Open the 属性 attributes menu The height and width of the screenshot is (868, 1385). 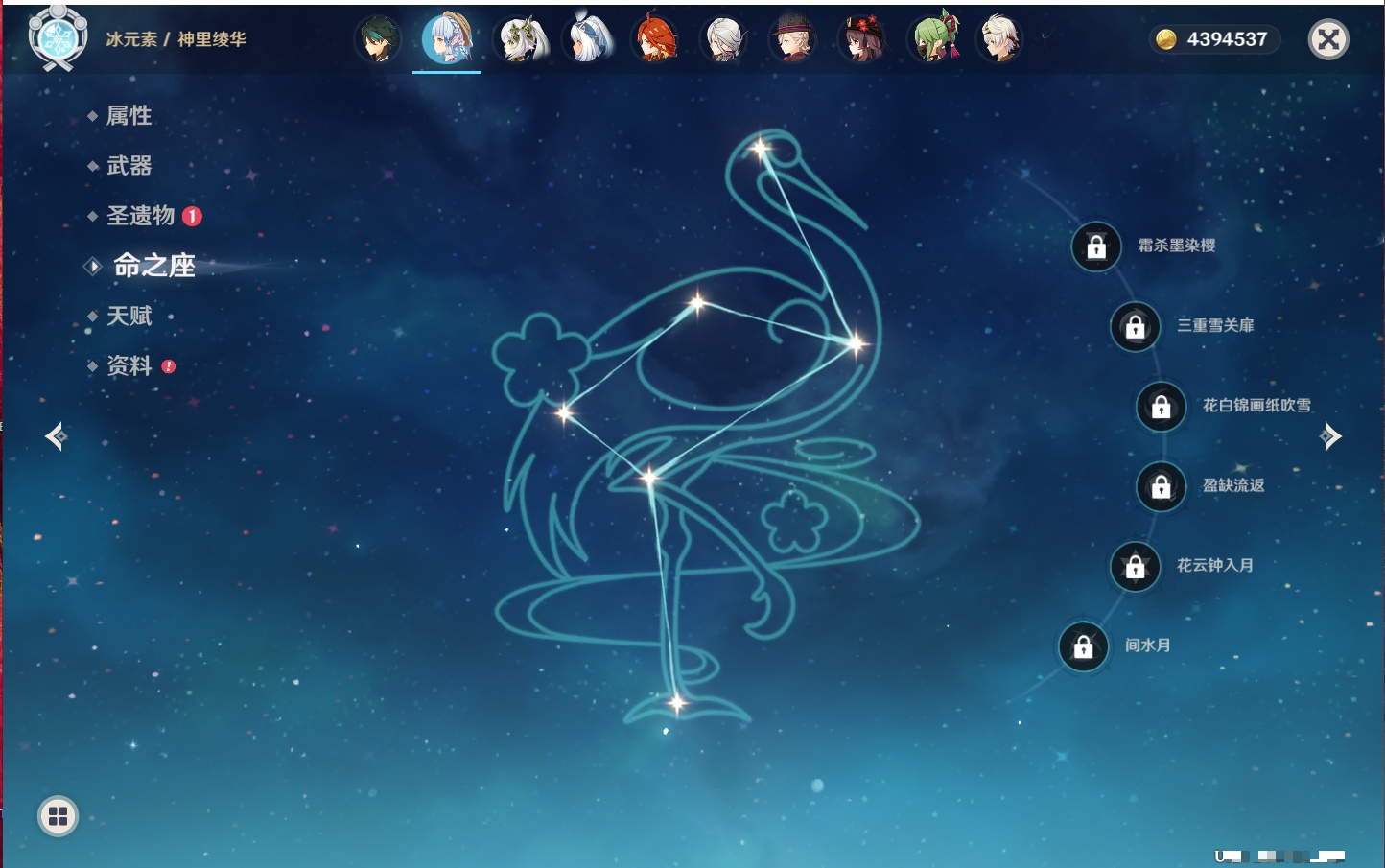tap(129, 116)
